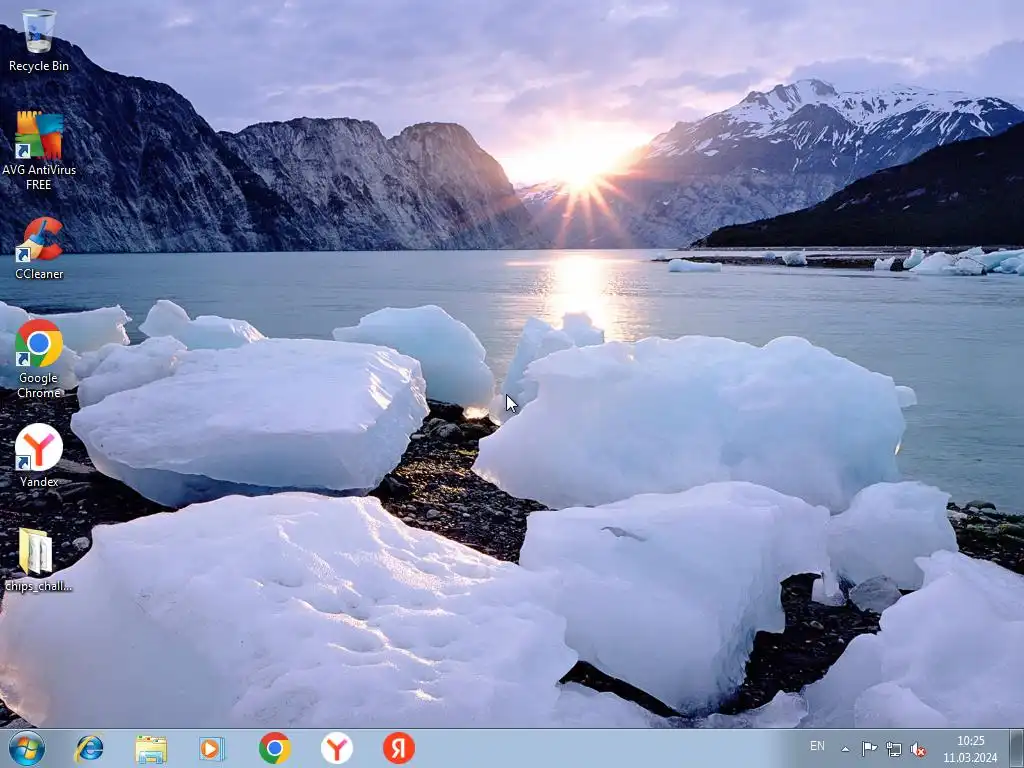Image resolution: width=1024 pixels, height=768 pixels.
Task: Select the Google Chrome desktop shortcut
Action: pyautogui.click(x=39, y=359)
